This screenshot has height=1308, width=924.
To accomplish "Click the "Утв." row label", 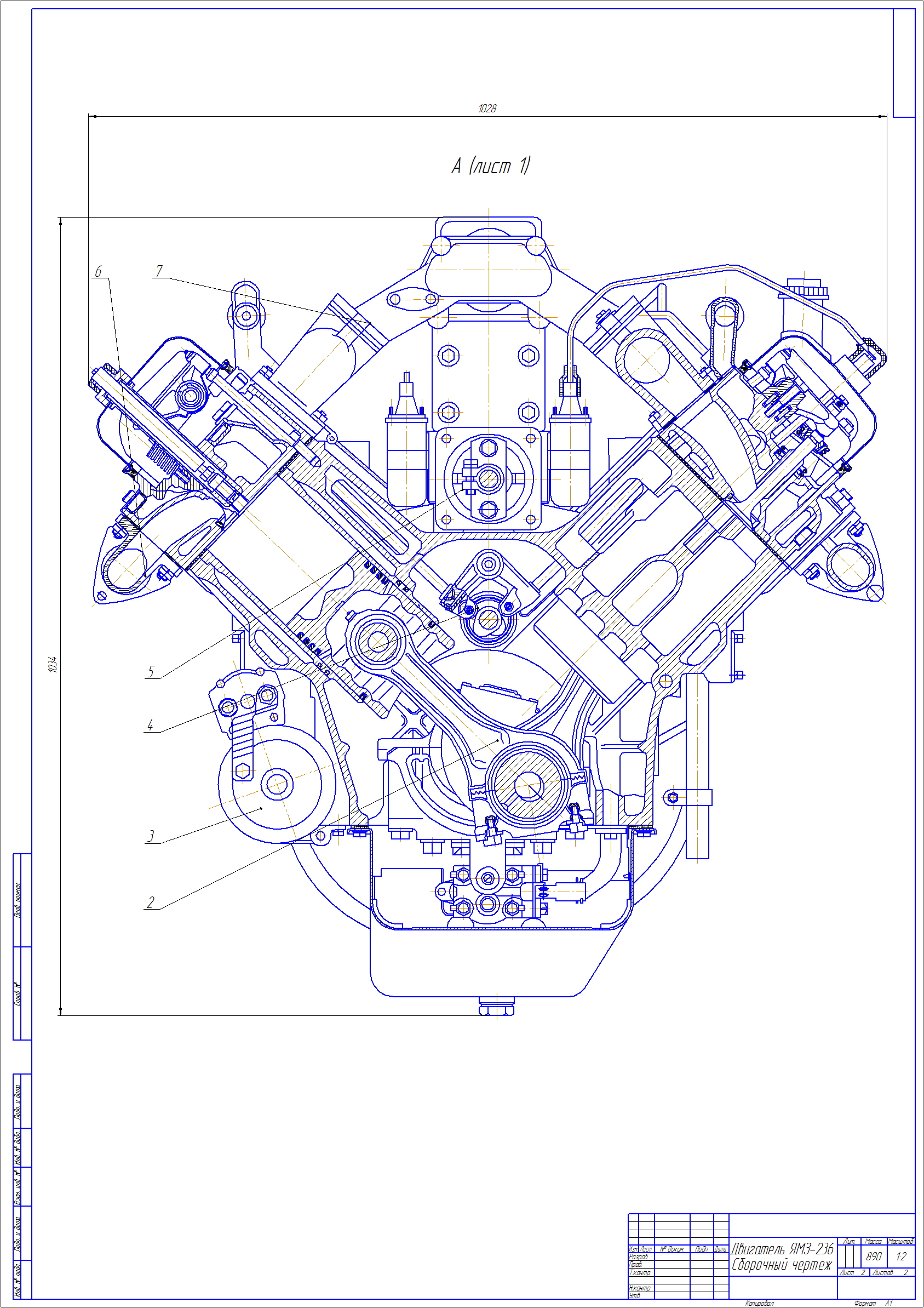I will tap(634, 1295).
